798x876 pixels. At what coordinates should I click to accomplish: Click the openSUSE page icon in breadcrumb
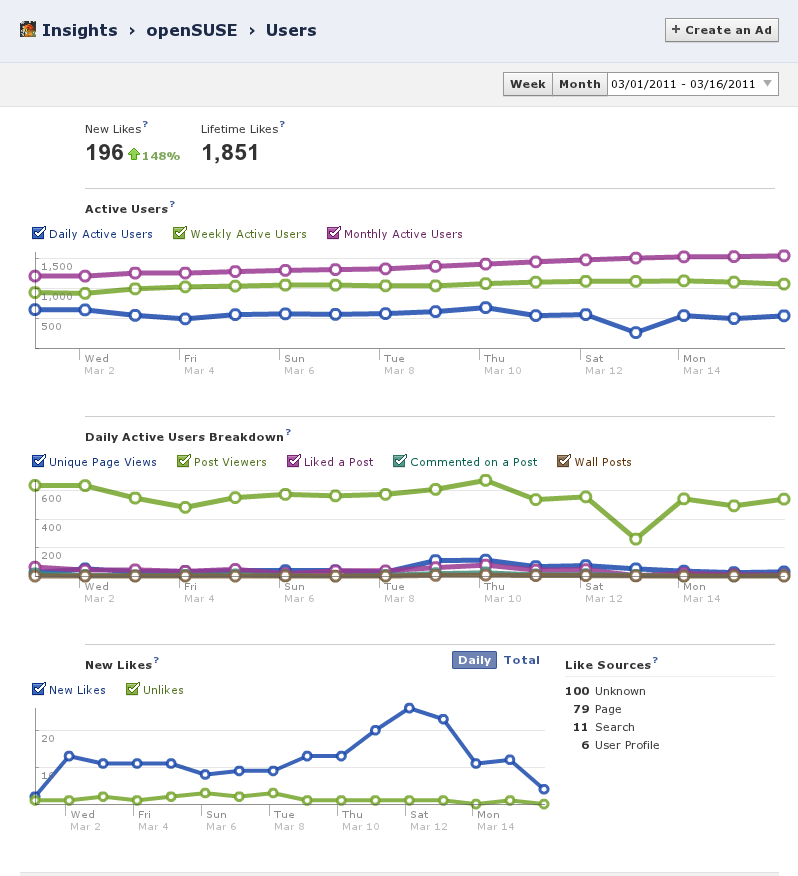point(28,30)
